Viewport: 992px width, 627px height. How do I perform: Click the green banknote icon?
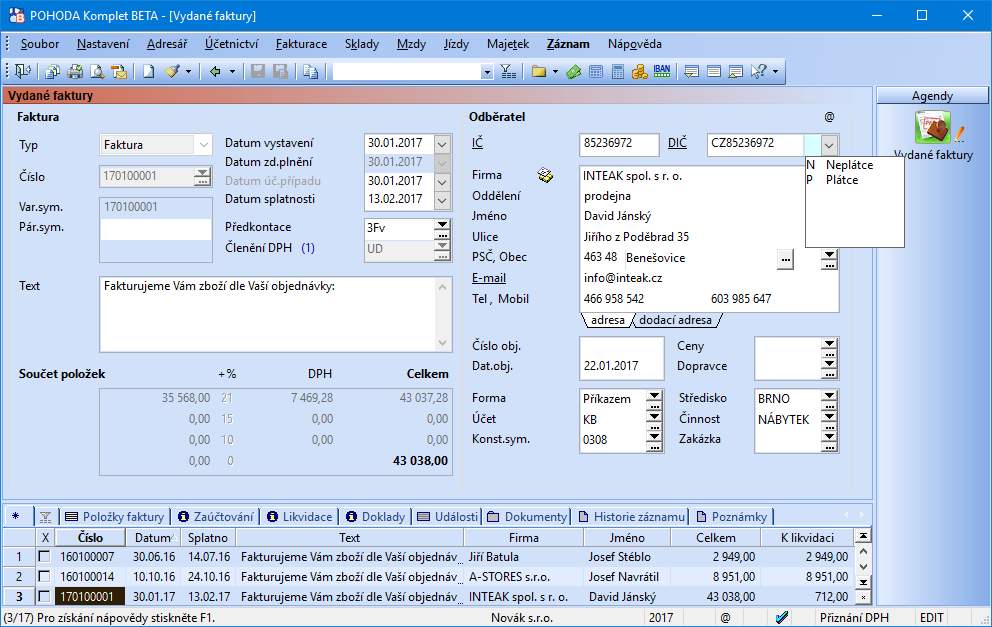[574, 71]
